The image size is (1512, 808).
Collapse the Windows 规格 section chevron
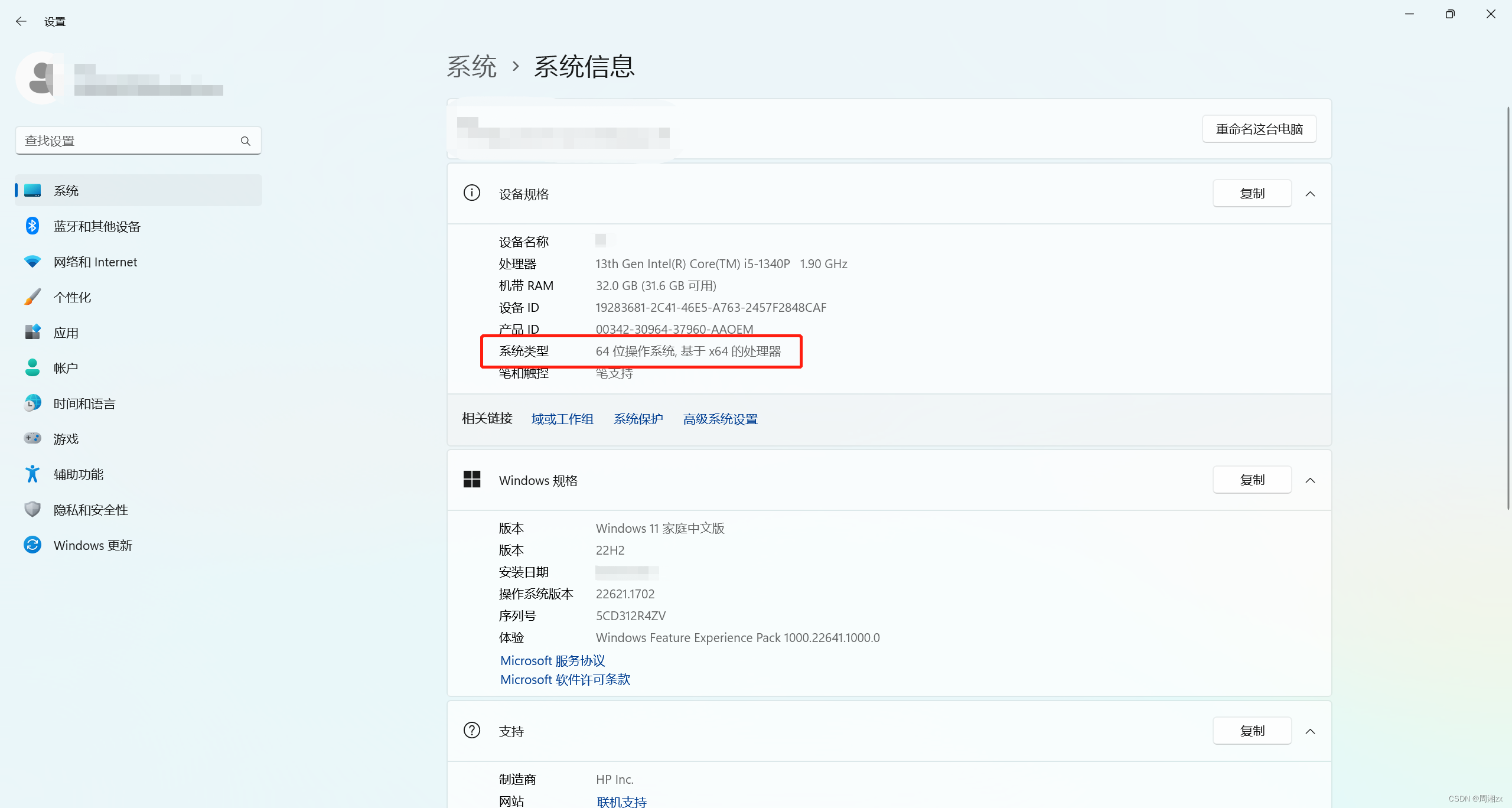(x=1311, y=480)
